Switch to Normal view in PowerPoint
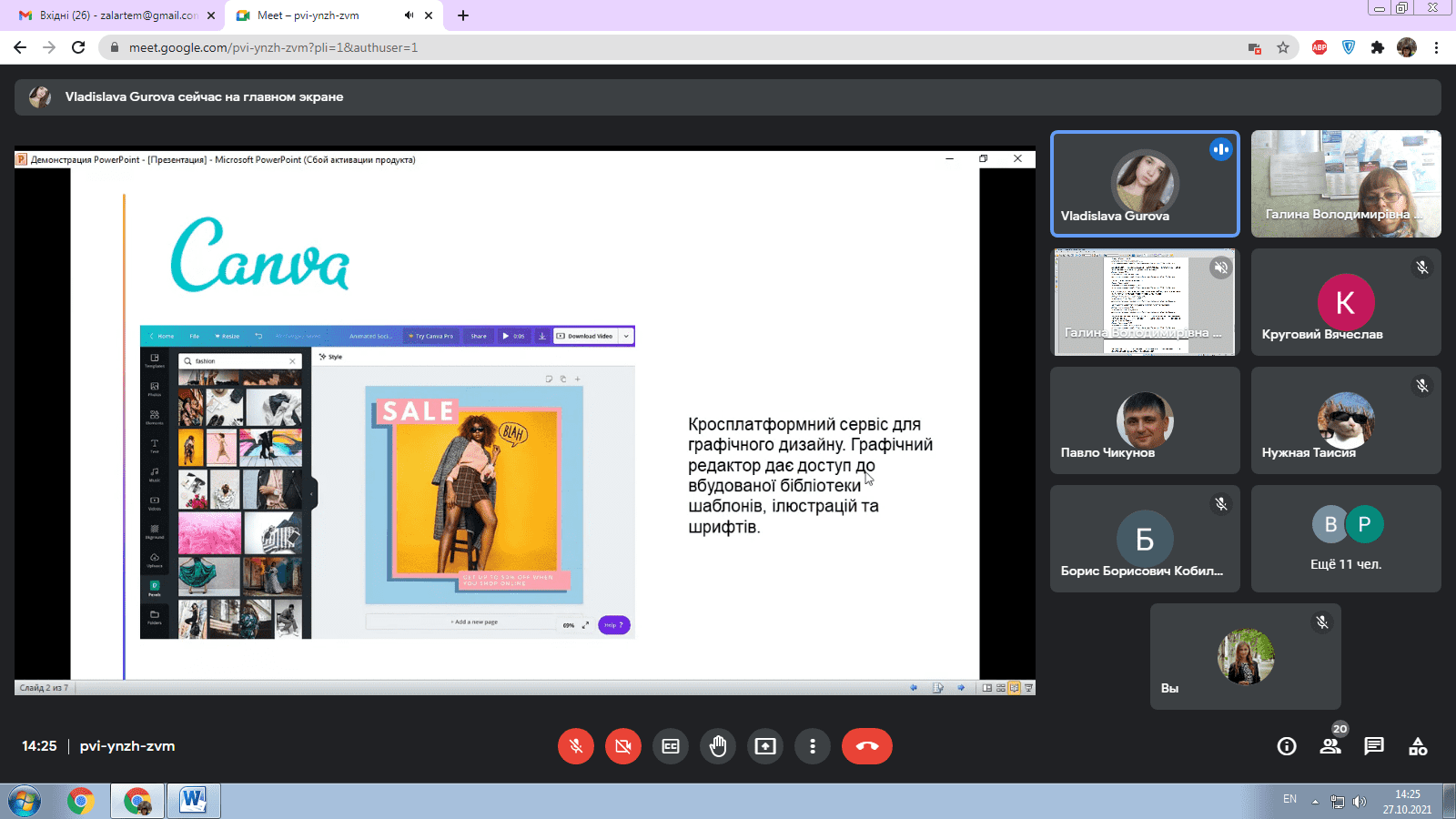 point(987,688)
